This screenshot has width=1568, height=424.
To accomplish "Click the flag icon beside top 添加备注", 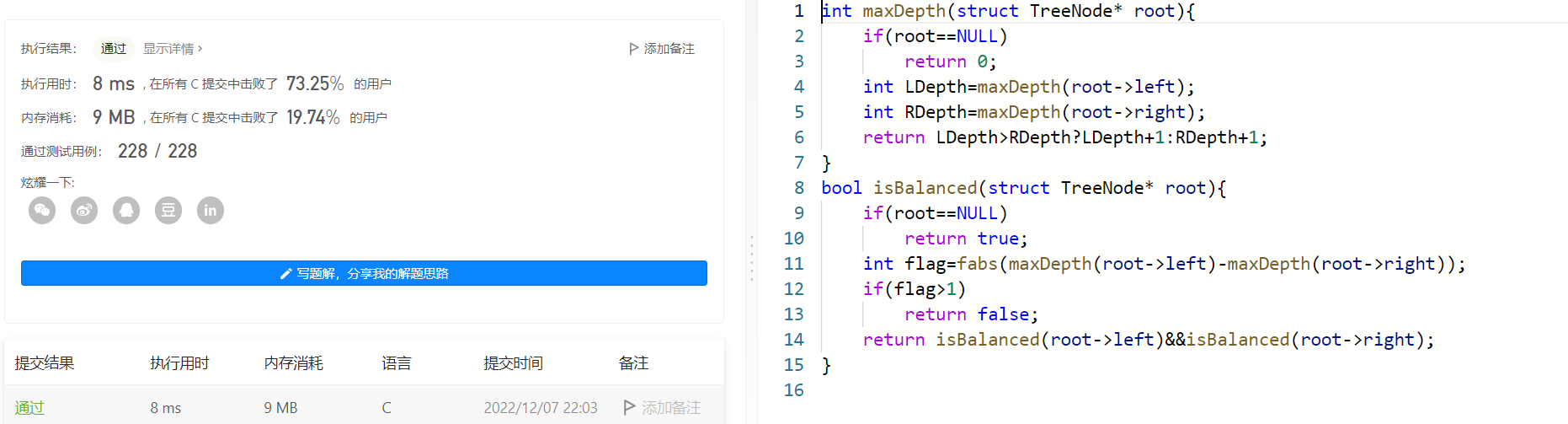I will (x=633, y=49).
